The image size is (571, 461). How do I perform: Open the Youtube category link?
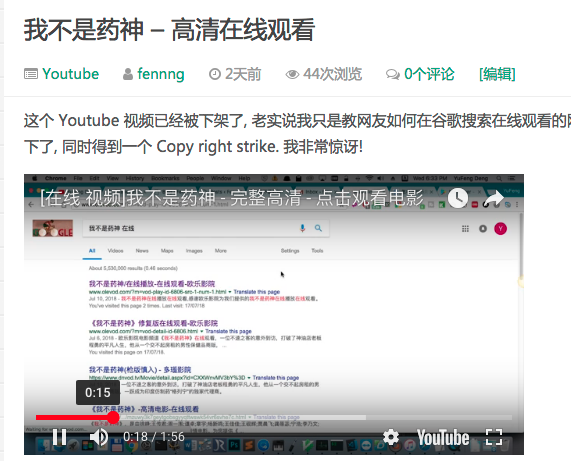click(70, 74)
